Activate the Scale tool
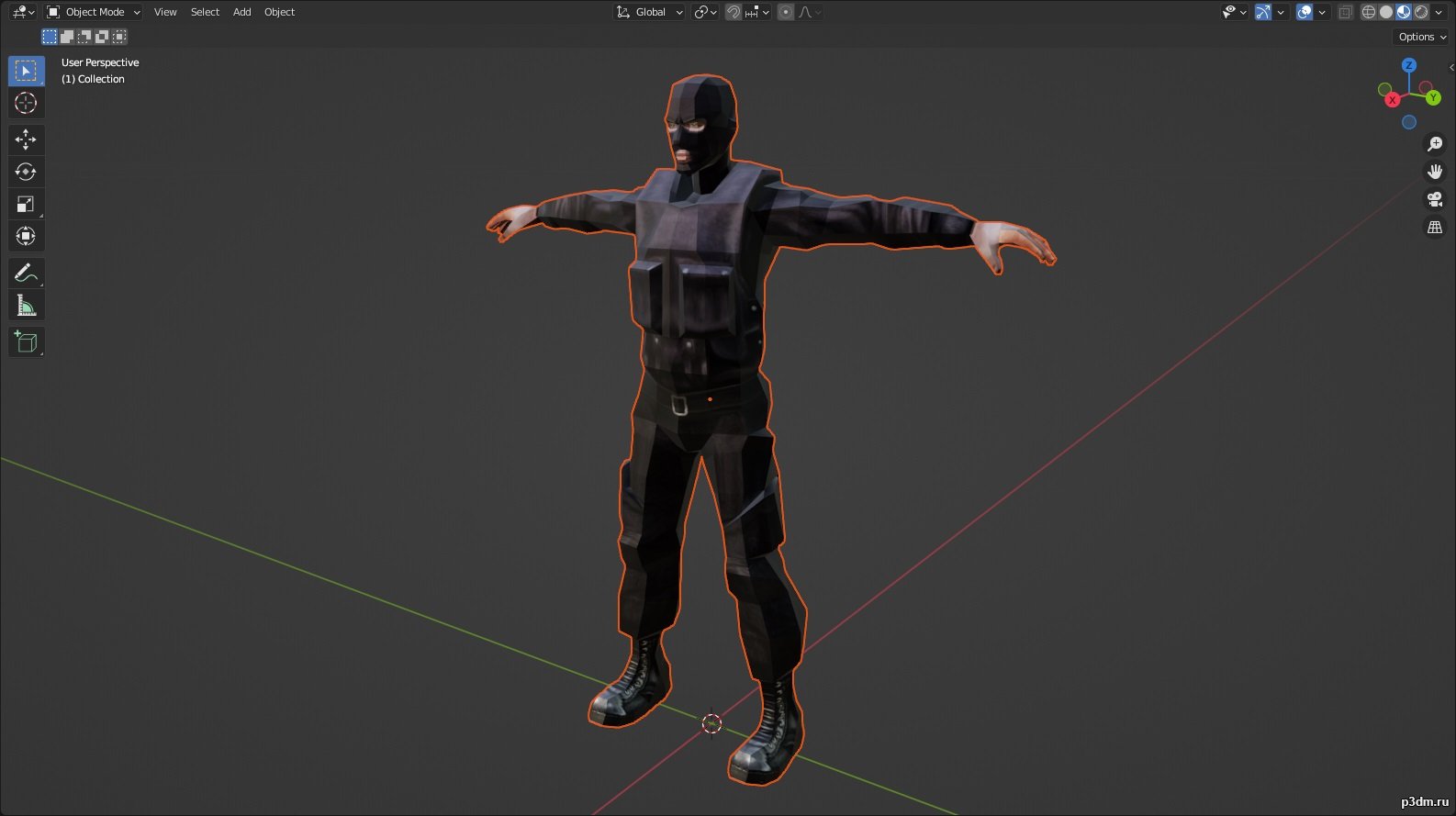The height and width of the screenshot is (816, 1456). (x=26, y=204)
